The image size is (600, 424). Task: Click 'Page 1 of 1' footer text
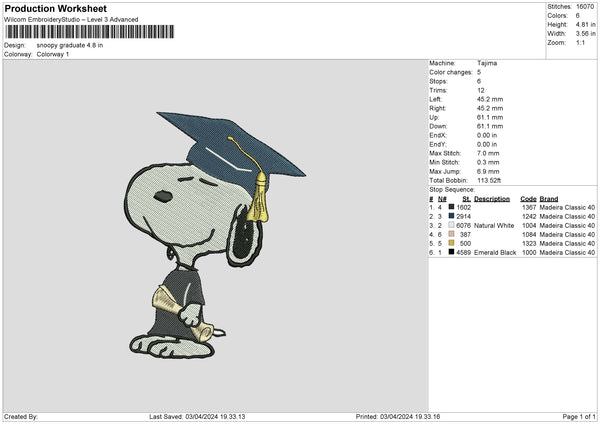pos(579,417)
